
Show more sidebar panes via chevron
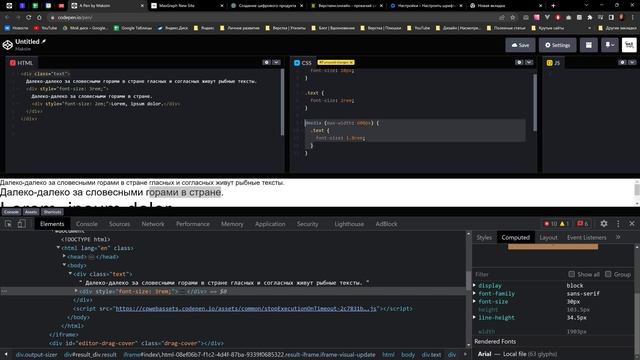[x=618, y=237]
